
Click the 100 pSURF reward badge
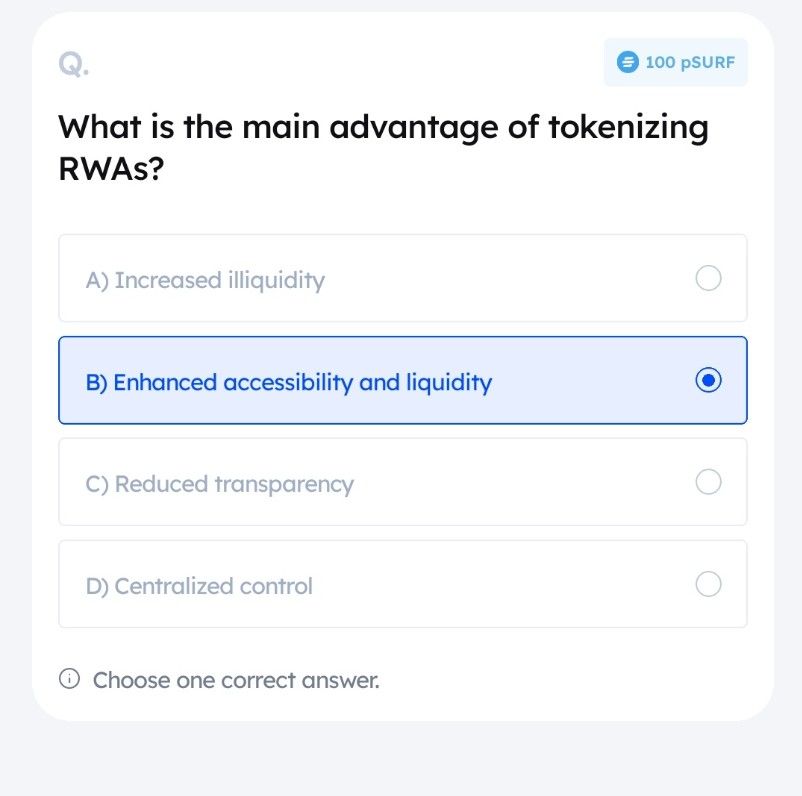[x=675, y=62]
